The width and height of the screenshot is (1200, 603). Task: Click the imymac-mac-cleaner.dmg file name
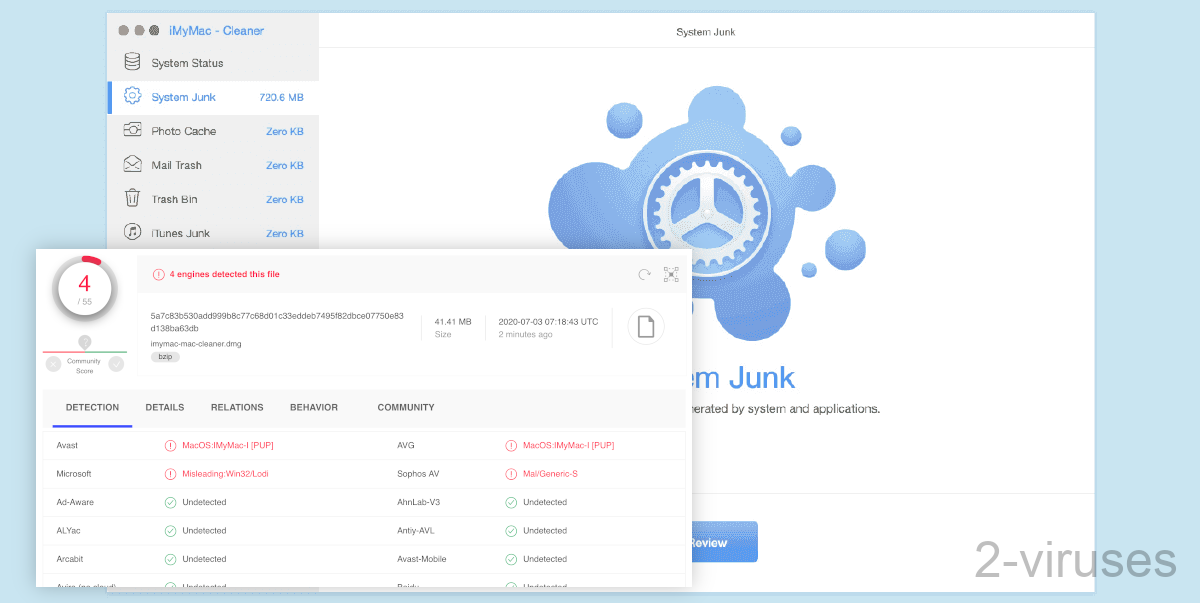196,343
